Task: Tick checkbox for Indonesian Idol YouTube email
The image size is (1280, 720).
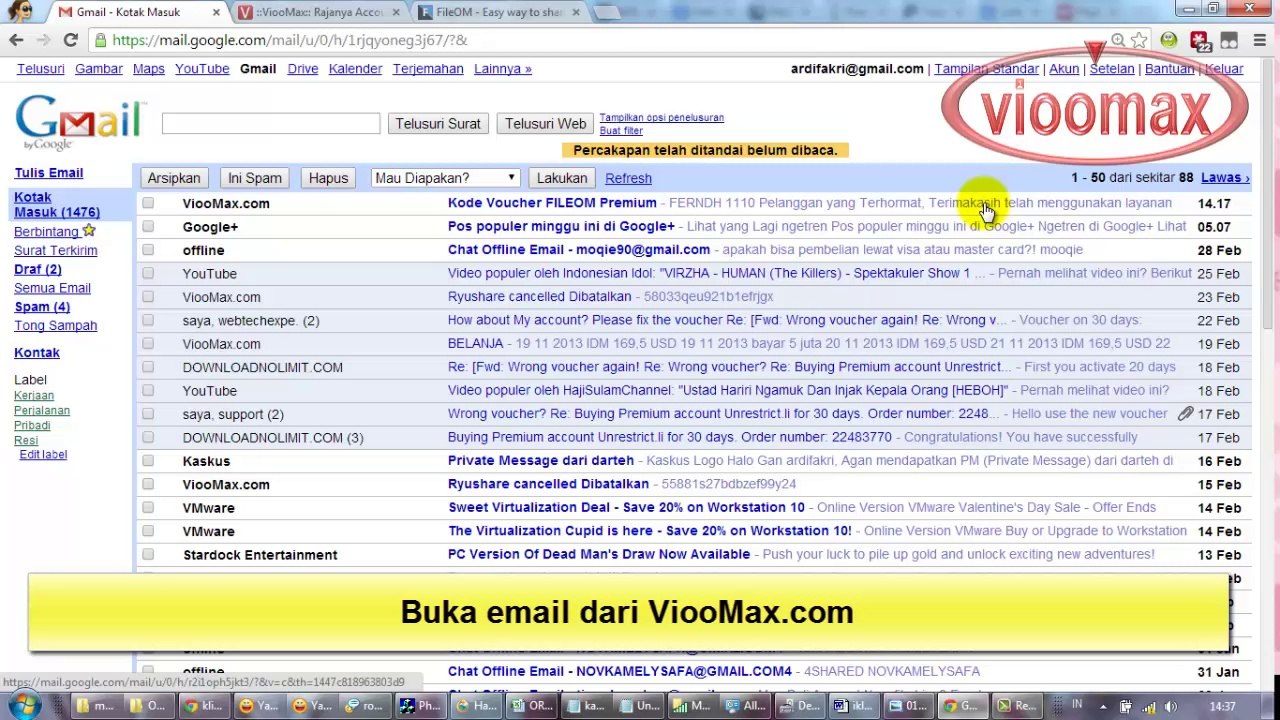Action: pyautogui.click(x=148, y=273)
